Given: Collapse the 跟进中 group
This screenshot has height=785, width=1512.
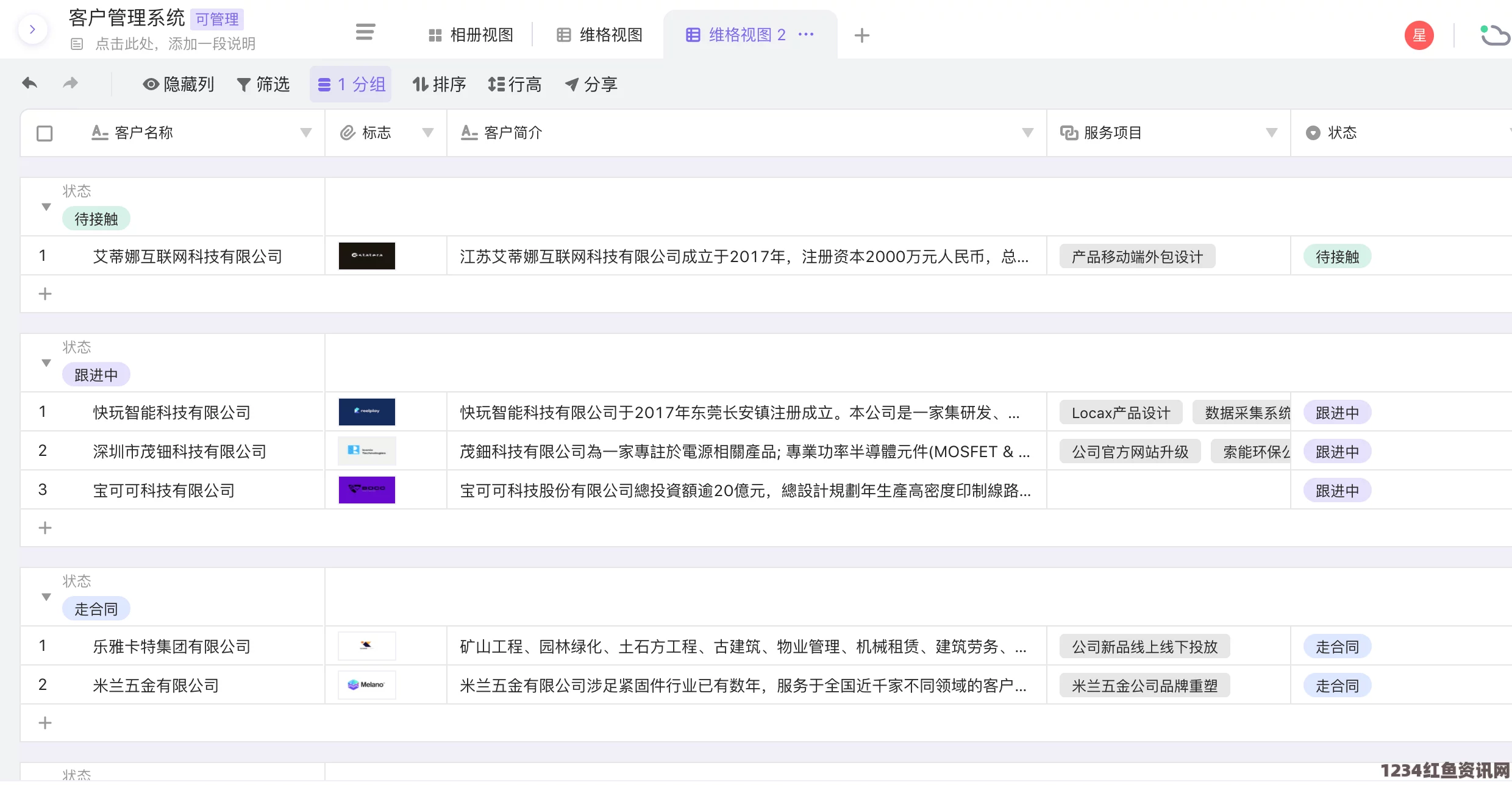Looking at the screenshot, I should point(46,363).
